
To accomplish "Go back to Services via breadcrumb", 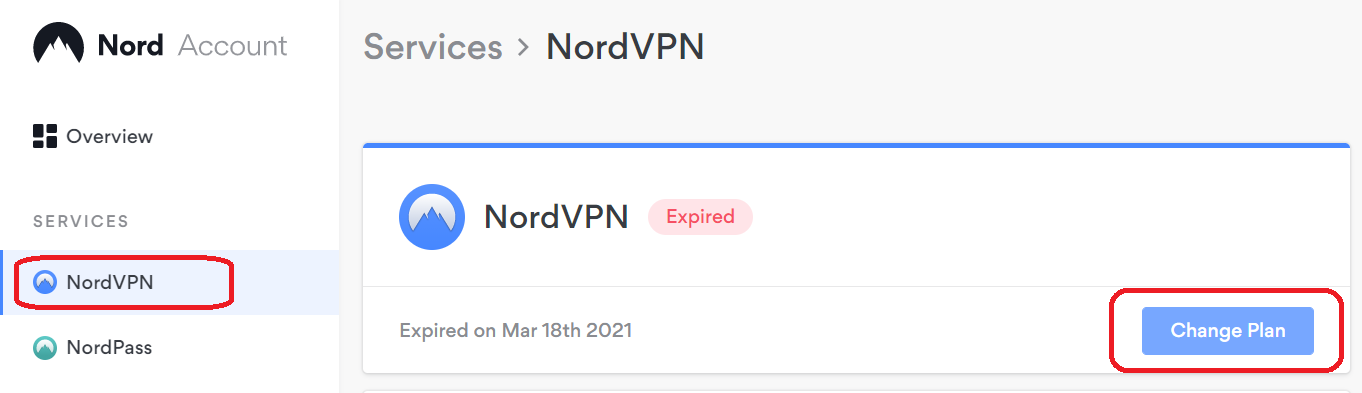I will pos(433,47).
